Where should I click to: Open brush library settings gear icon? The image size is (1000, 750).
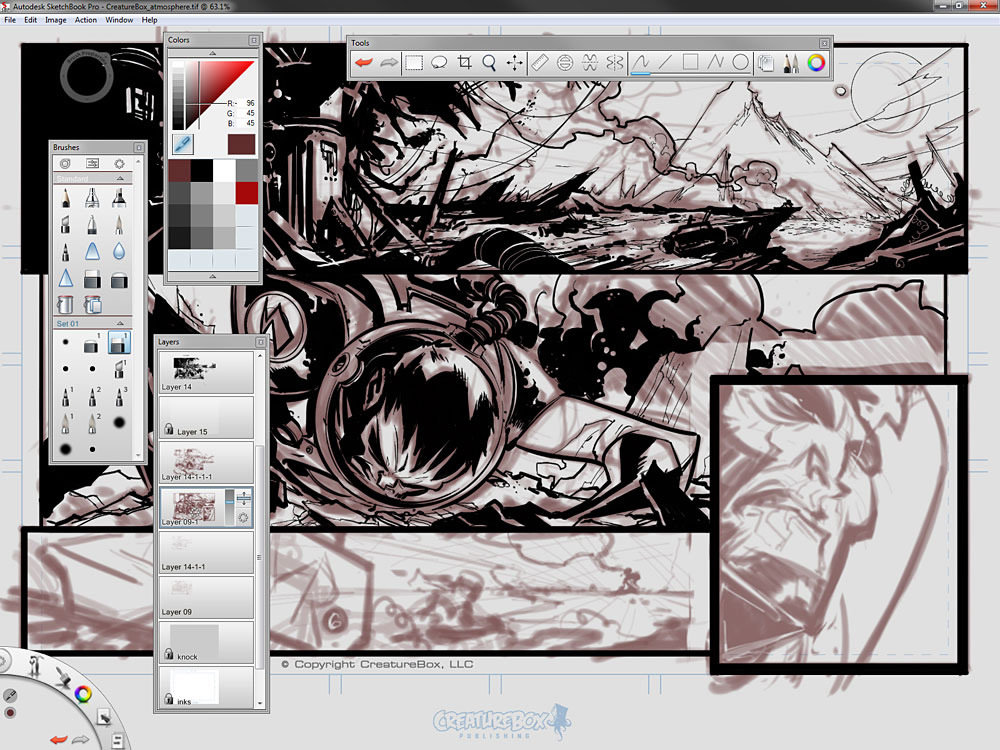119,163
